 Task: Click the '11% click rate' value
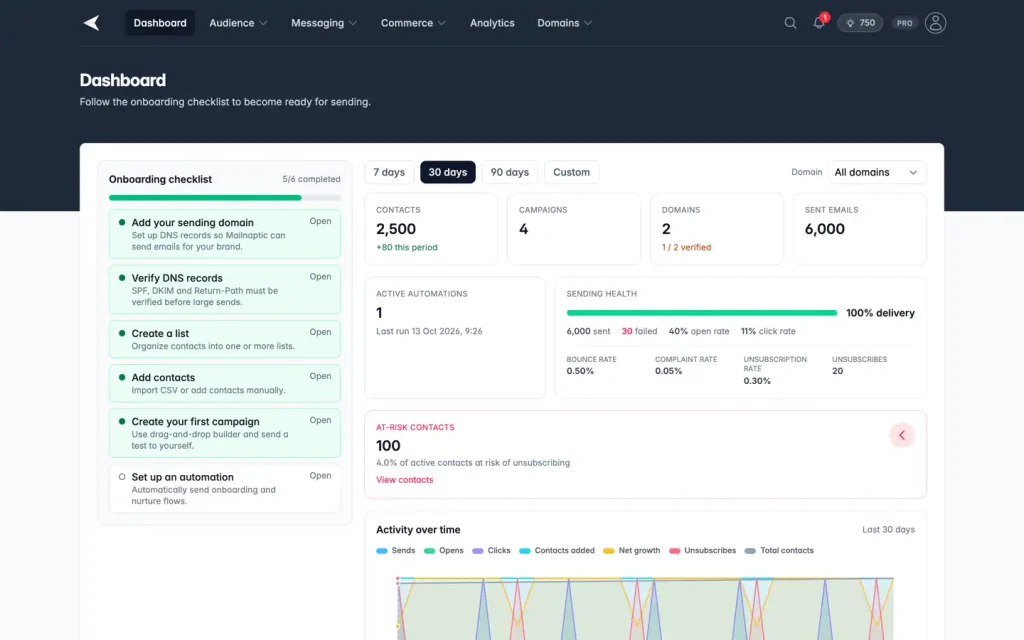coord(768,331)
